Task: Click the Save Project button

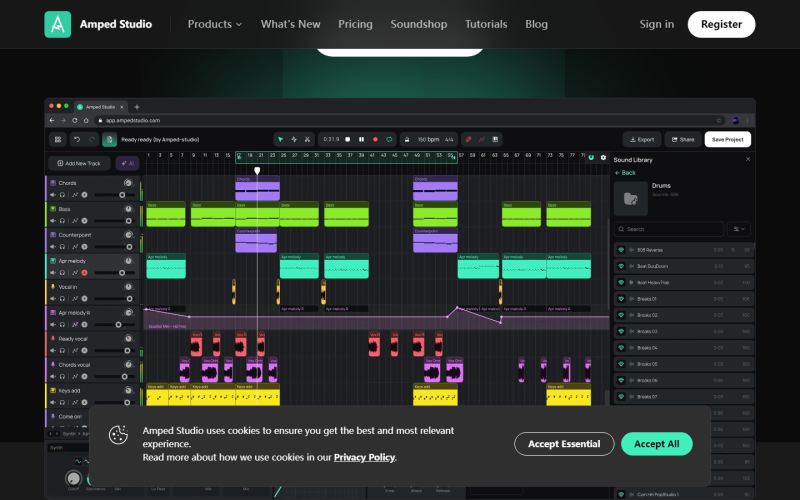Action: click(x=728, y=139)
